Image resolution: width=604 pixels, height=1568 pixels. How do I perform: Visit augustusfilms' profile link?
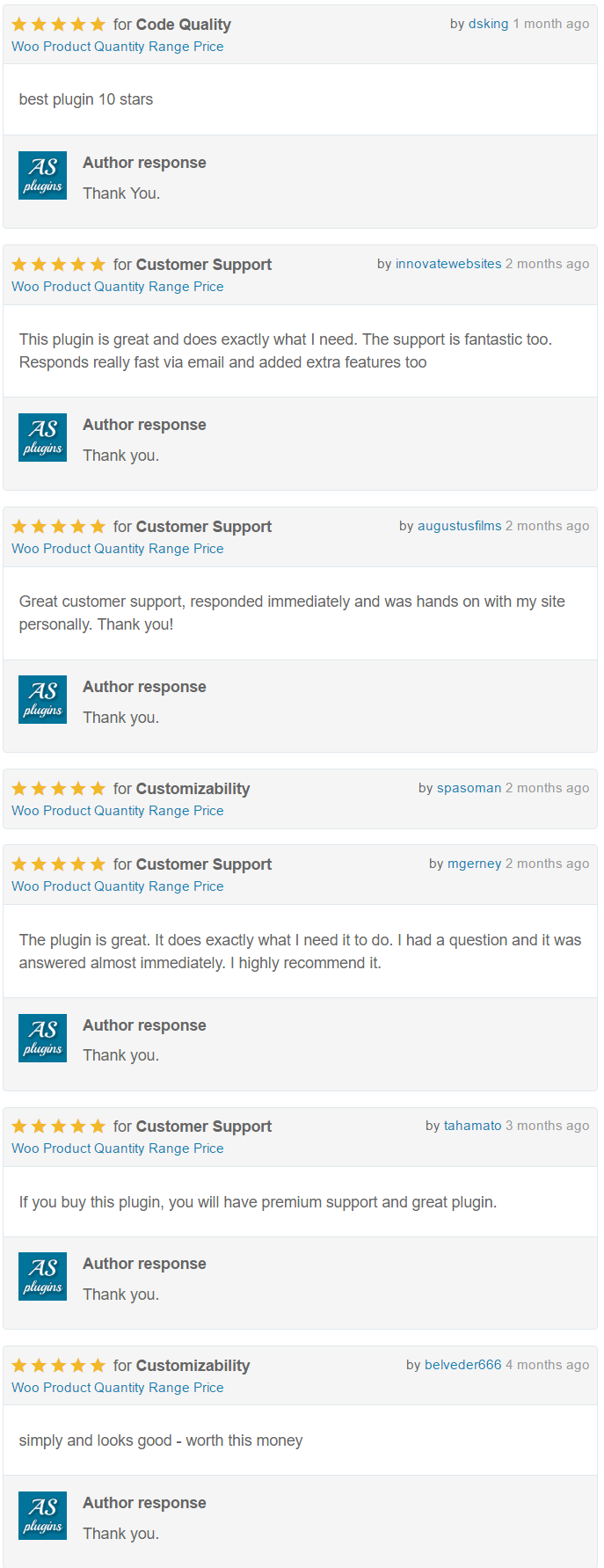coord(459,526)
